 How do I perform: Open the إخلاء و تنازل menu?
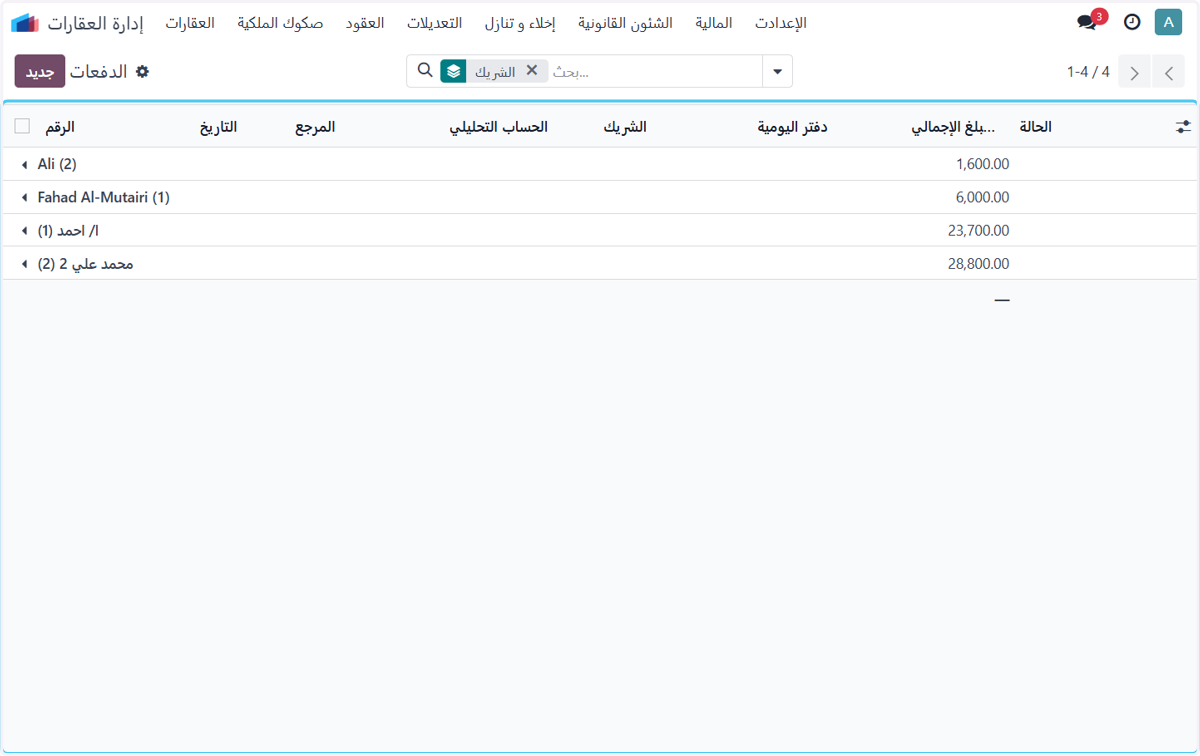[x=520, y=23]
